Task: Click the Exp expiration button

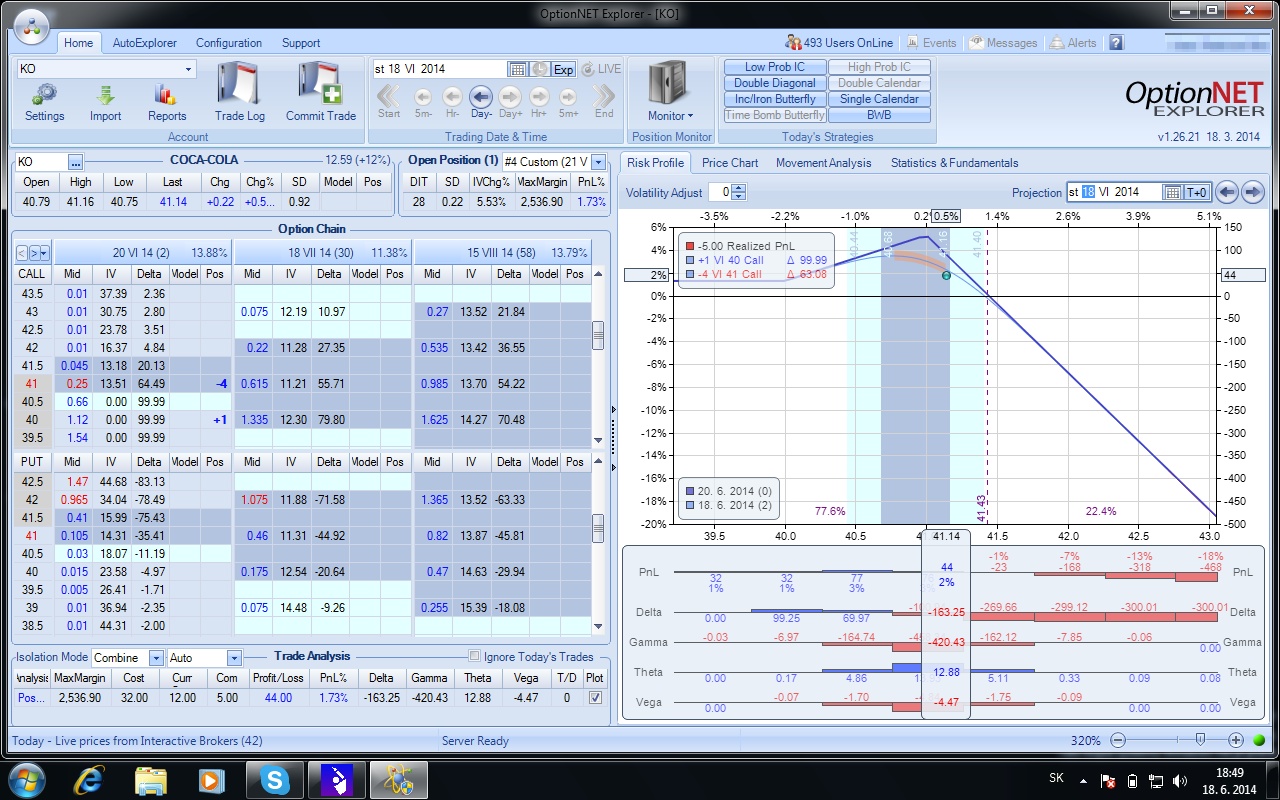Action: tap(564, 69)
